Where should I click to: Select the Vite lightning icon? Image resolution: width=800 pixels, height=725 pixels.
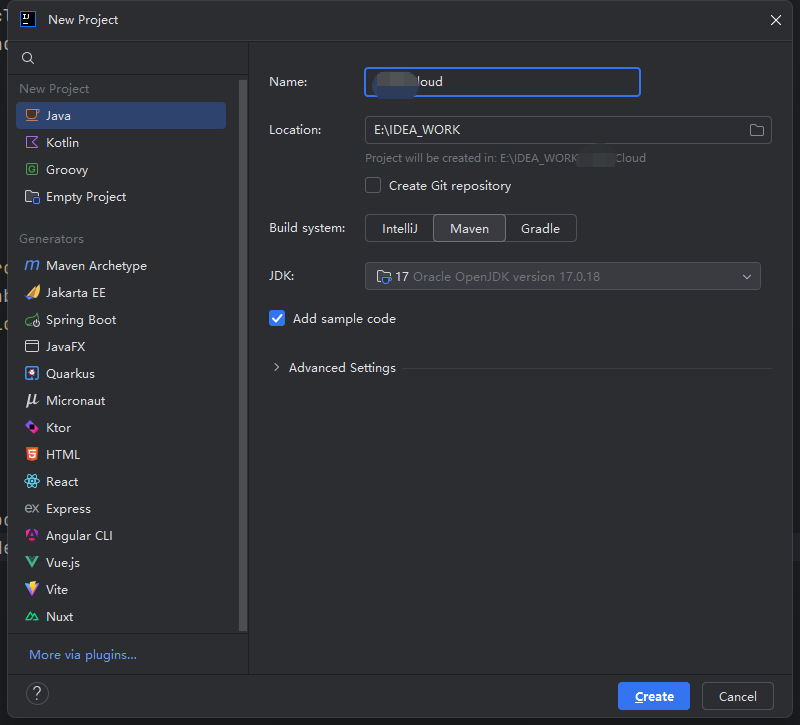(x=32, y=589)
